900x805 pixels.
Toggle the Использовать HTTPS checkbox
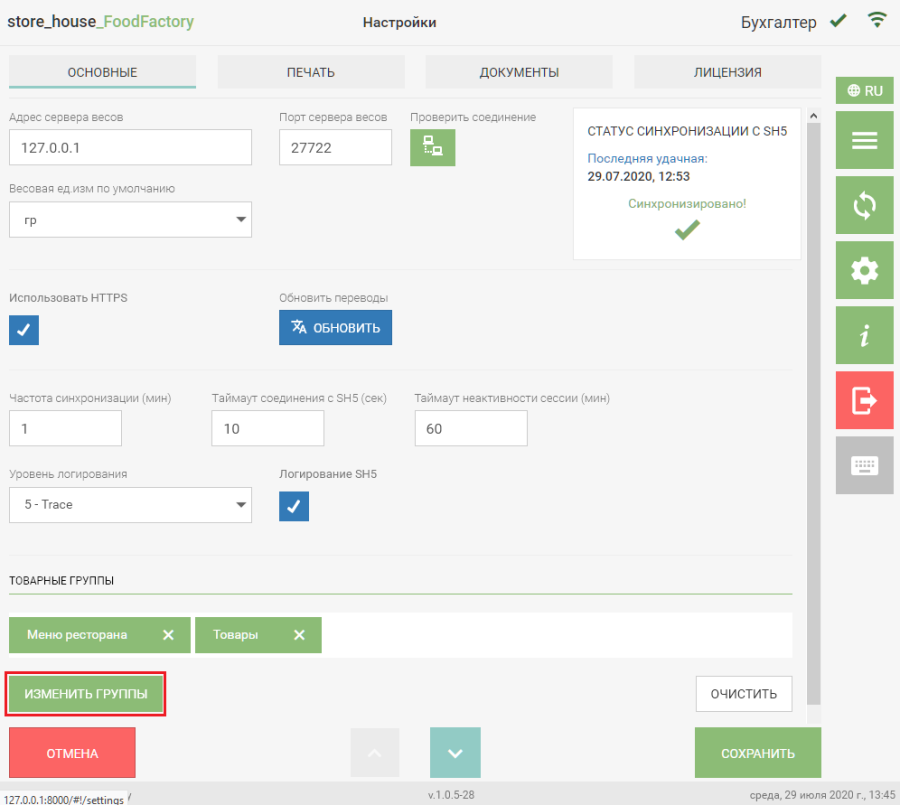coord(24,329)
